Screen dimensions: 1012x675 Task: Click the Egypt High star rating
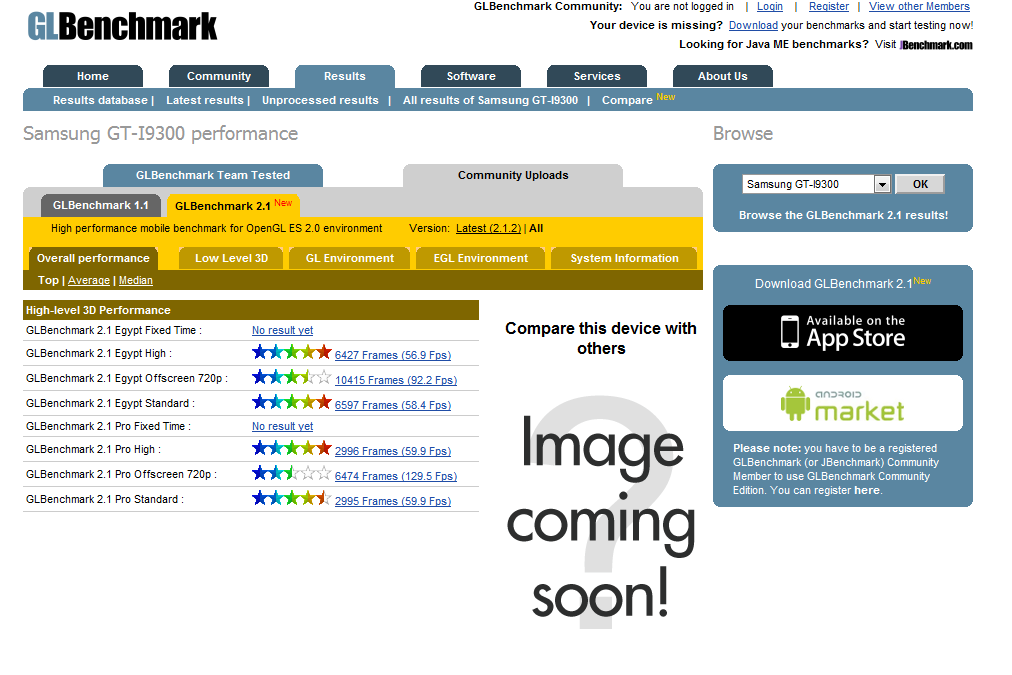[x=292, y=353]
